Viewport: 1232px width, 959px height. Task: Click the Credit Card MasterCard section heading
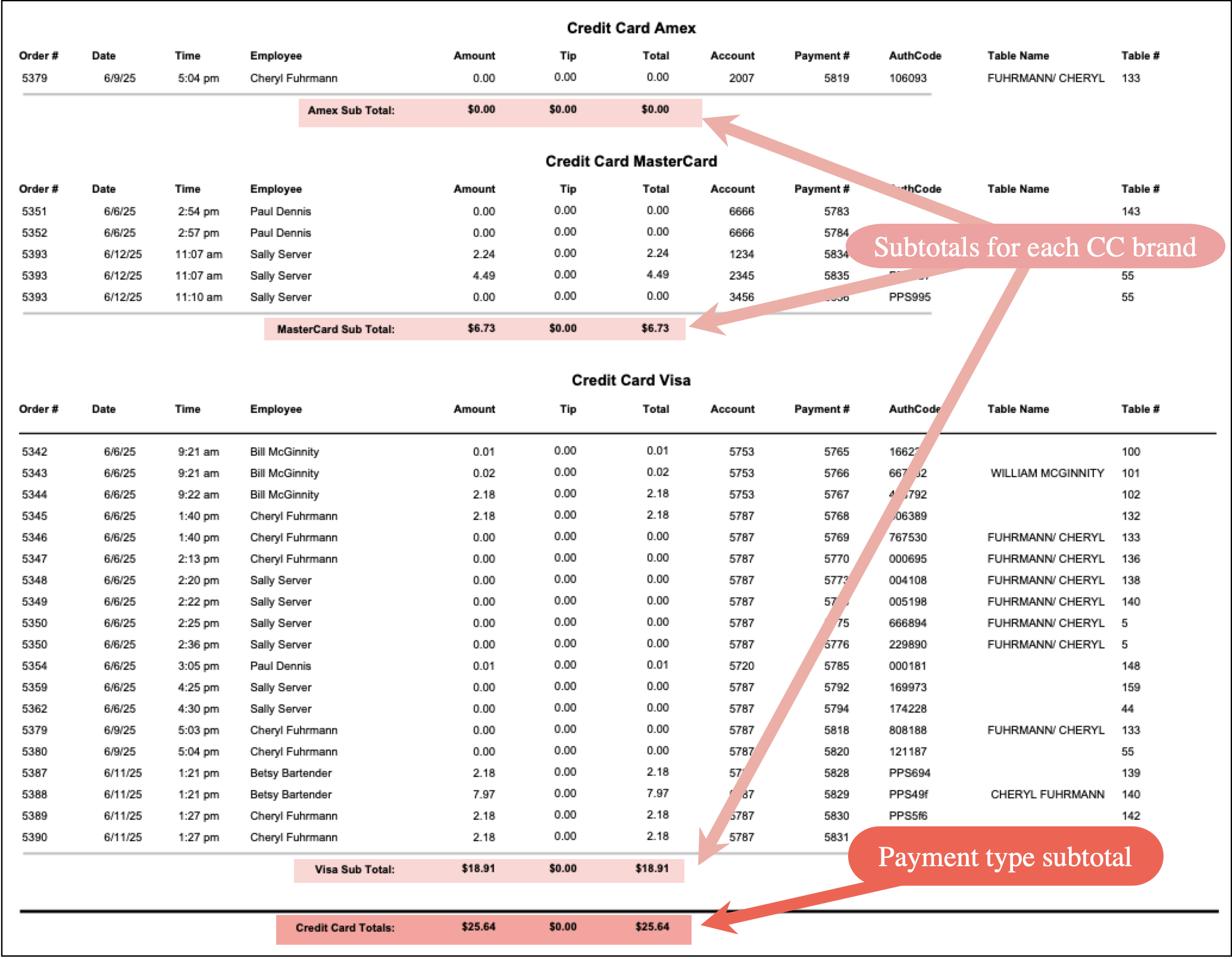631,161
